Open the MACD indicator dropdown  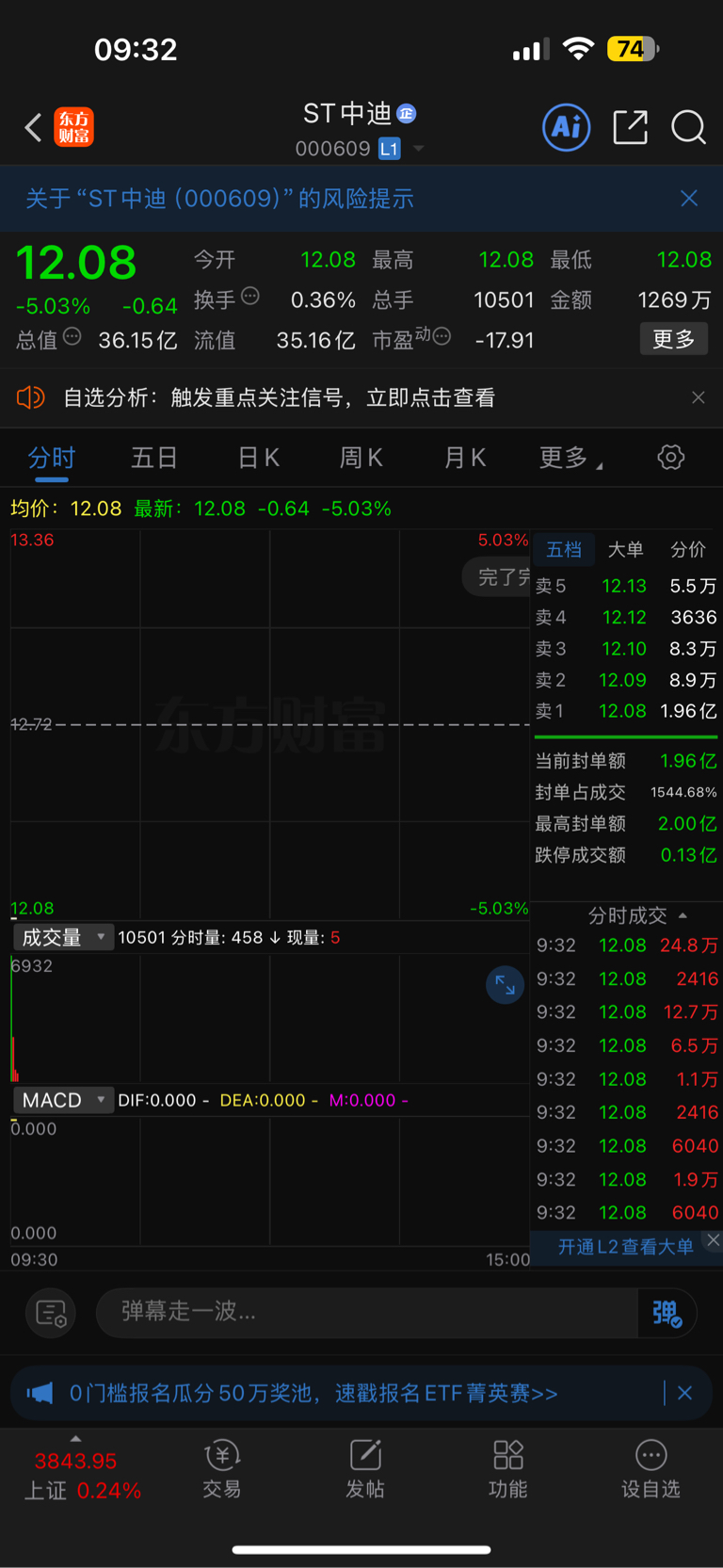tap(63, 1100)
